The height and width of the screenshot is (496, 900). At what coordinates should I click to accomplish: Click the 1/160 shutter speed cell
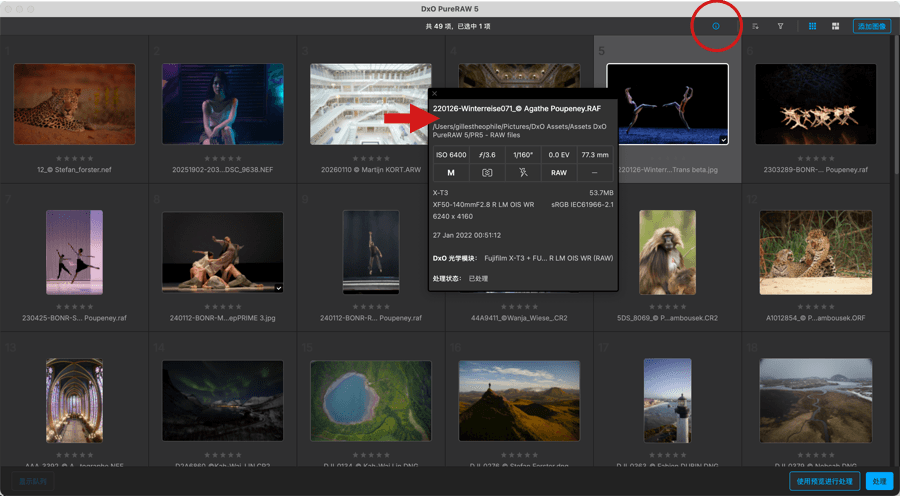coord(523,154)
